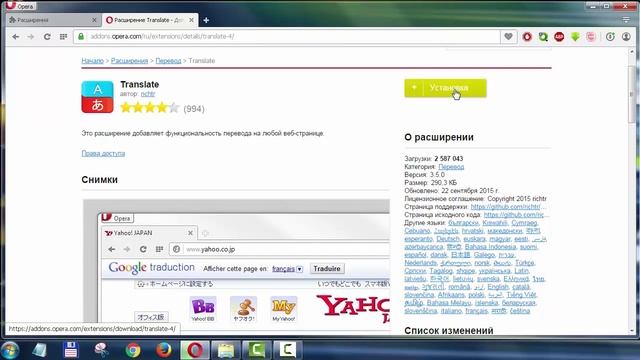The height and width of the screenshot is (360, 640).
Task: Reload the current page
Action: click(47, 37)
